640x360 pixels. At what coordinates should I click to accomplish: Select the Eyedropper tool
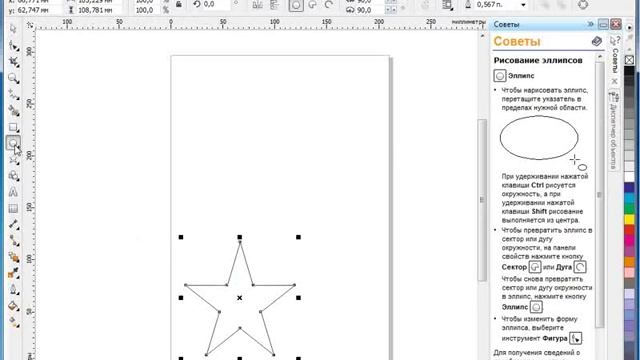click(x=13, y=273)
